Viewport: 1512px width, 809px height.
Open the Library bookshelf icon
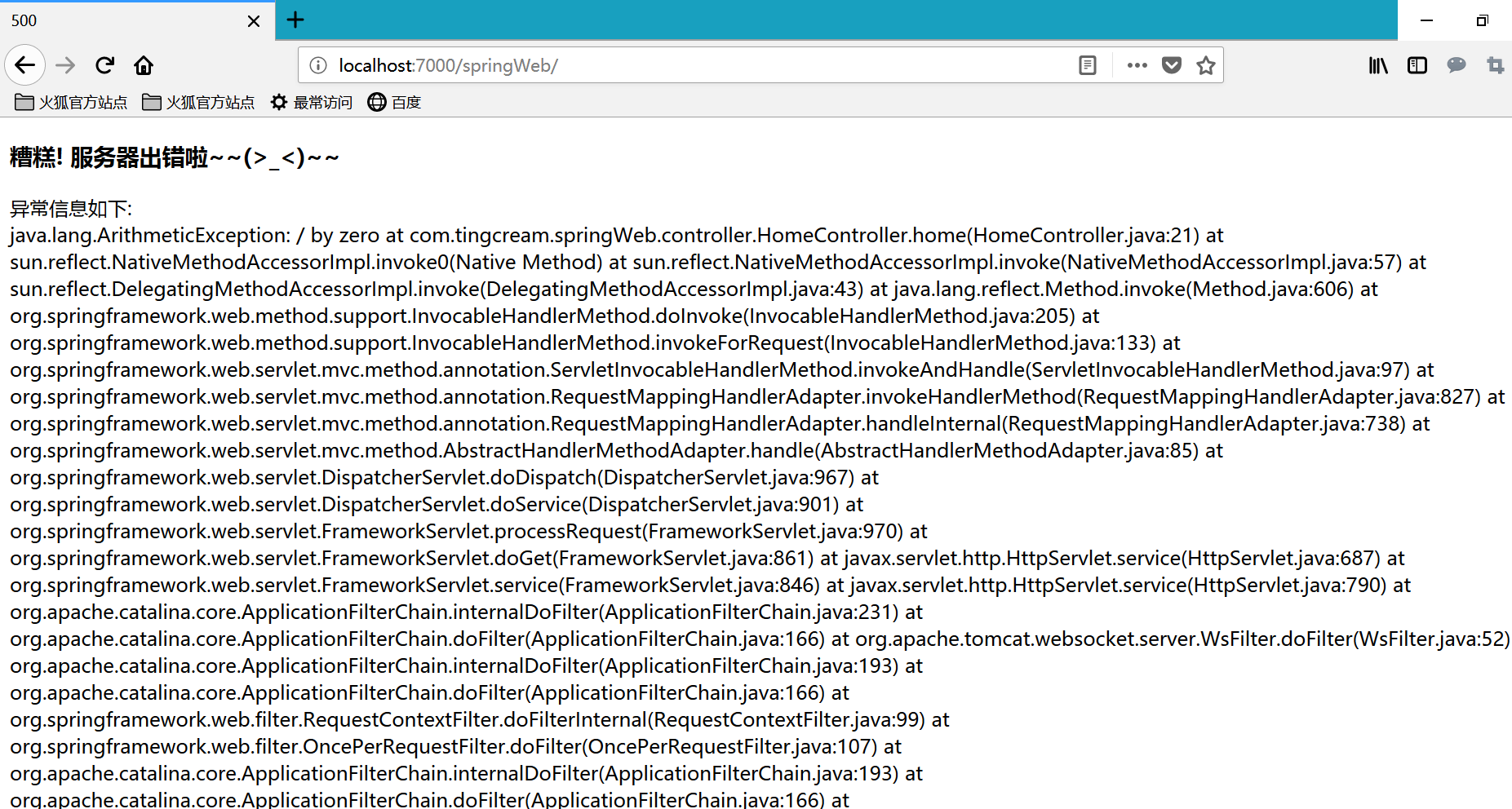coord(1378,65)
